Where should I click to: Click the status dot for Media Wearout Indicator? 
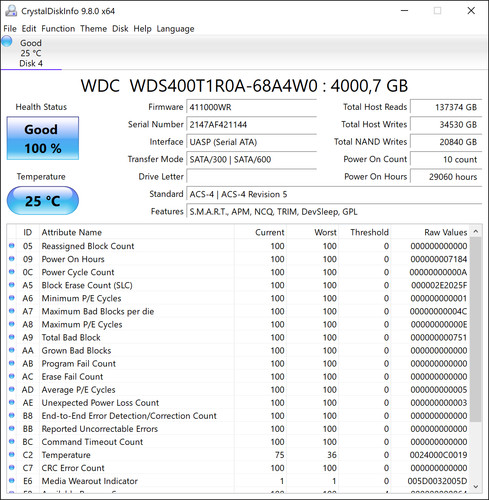[x=12, y=481]
